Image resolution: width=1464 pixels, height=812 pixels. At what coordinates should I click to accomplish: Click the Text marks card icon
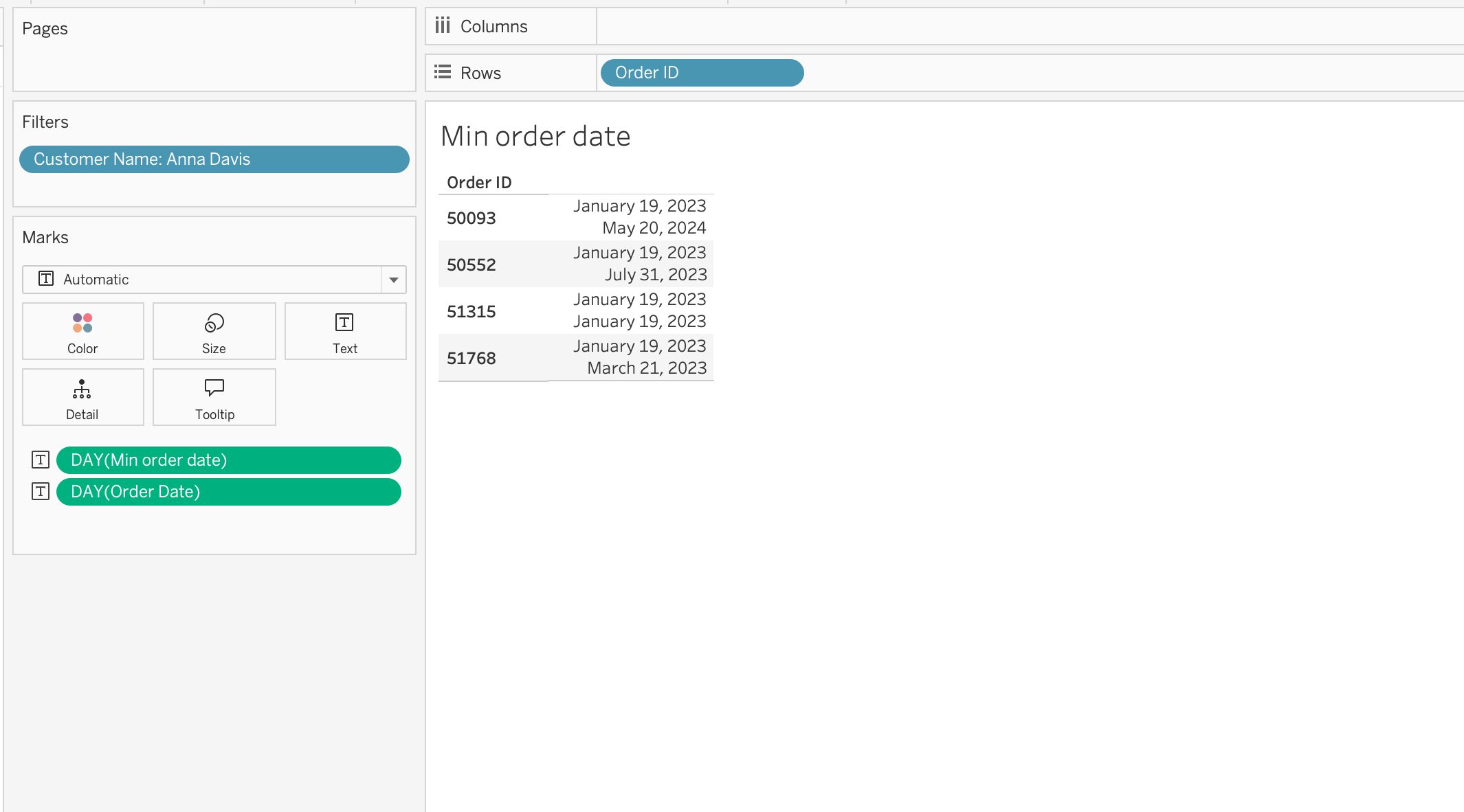tap(344, 323)
